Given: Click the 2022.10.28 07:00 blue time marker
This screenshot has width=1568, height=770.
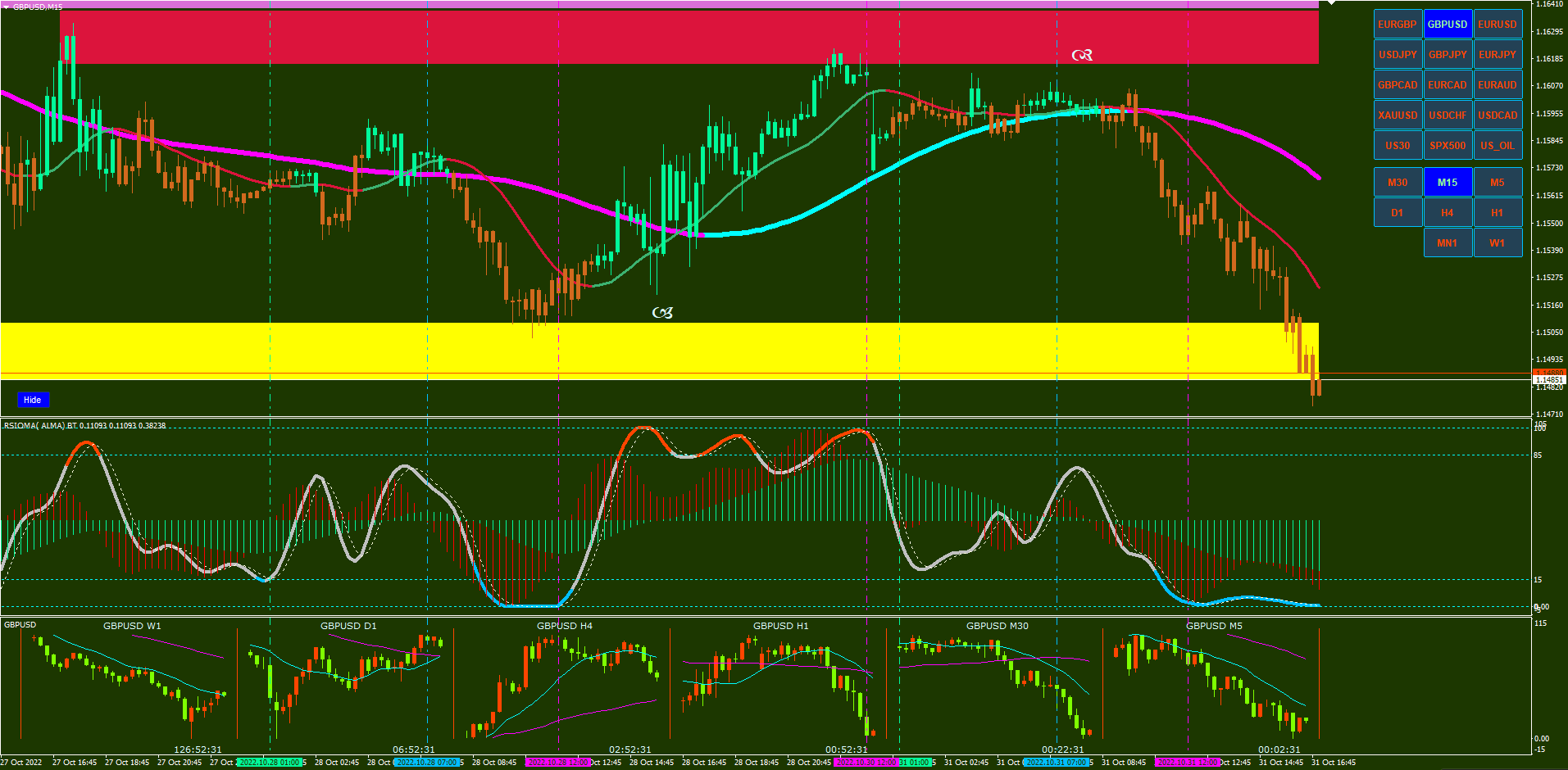Looking at the screenshot, I should point(426,763).
